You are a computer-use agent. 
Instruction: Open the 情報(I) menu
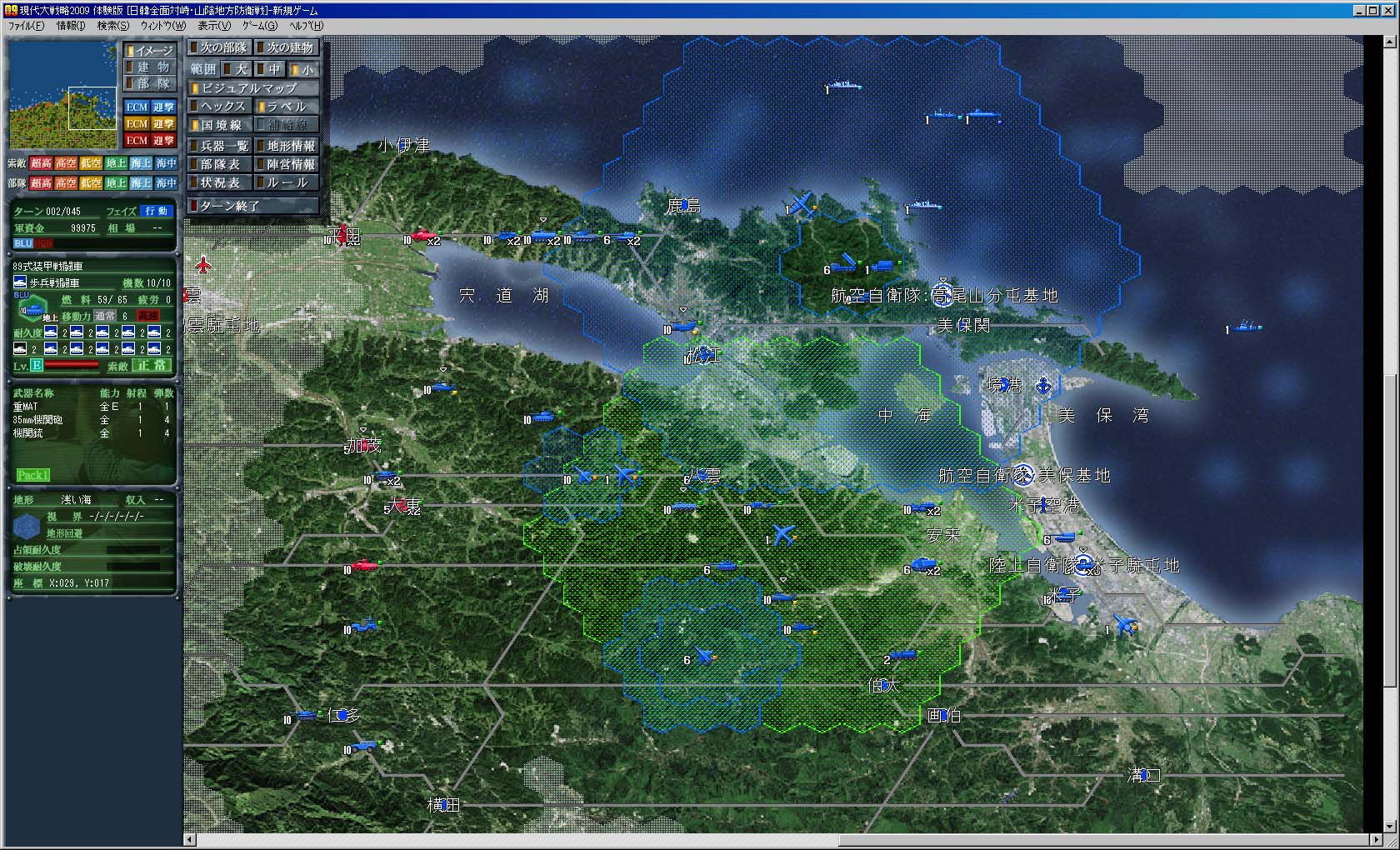point(71,26)
